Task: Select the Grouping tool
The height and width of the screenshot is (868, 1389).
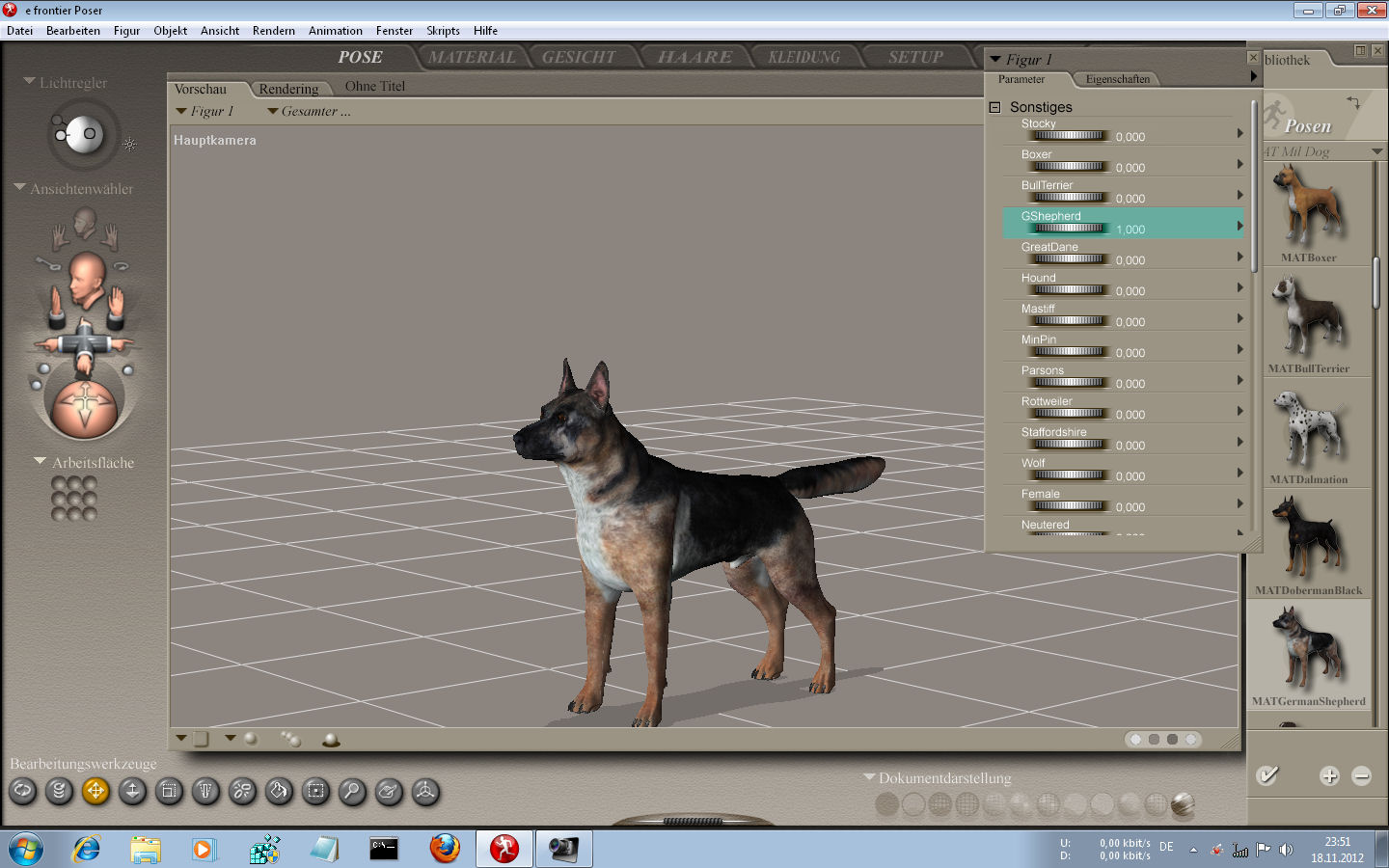Action: (x=315, y=792)
